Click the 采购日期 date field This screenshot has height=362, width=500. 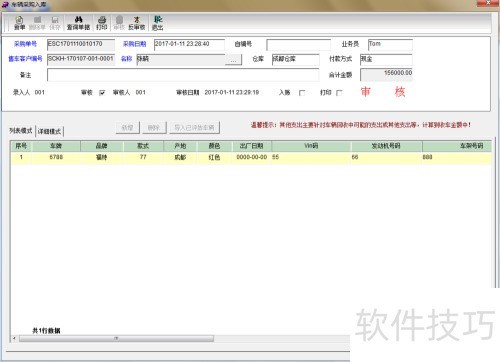coord(189,44)
